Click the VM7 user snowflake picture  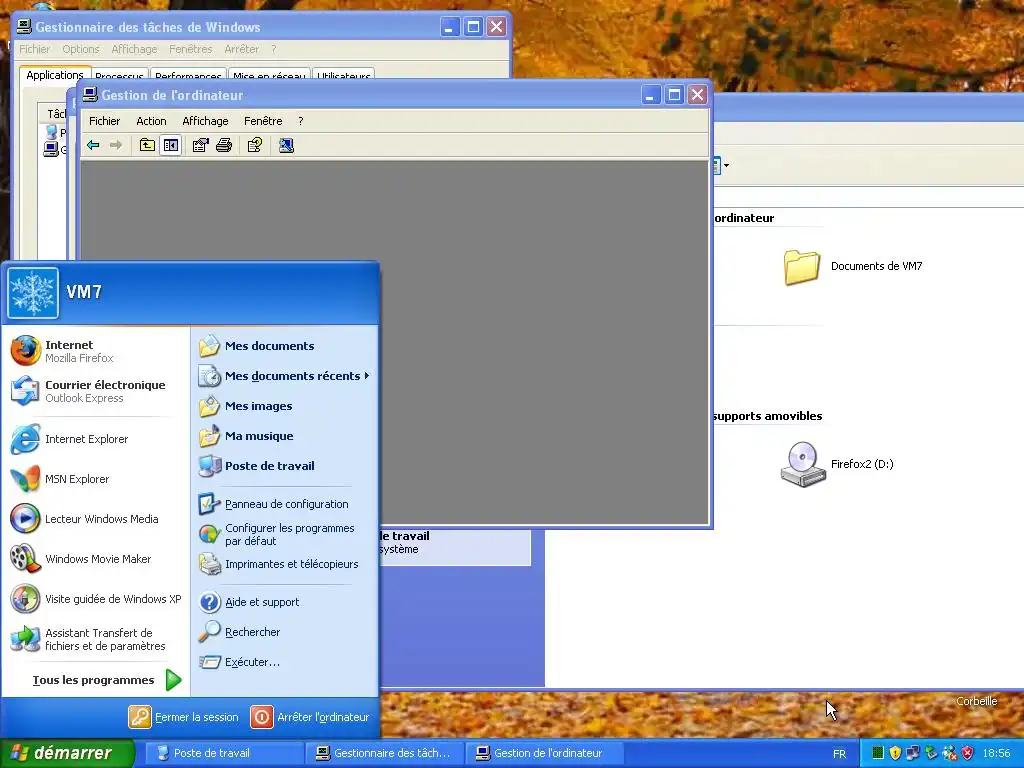pyautogui.click(x=33, y=293)
